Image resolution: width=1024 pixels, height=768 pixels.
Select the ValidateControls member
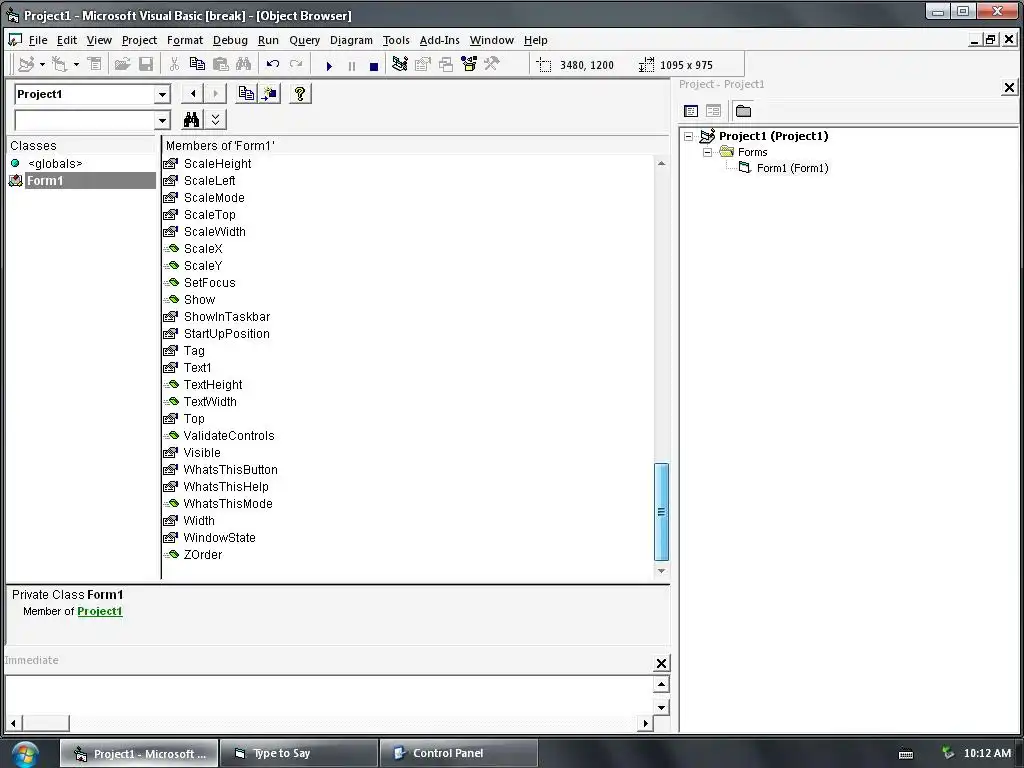coord(229,435)
